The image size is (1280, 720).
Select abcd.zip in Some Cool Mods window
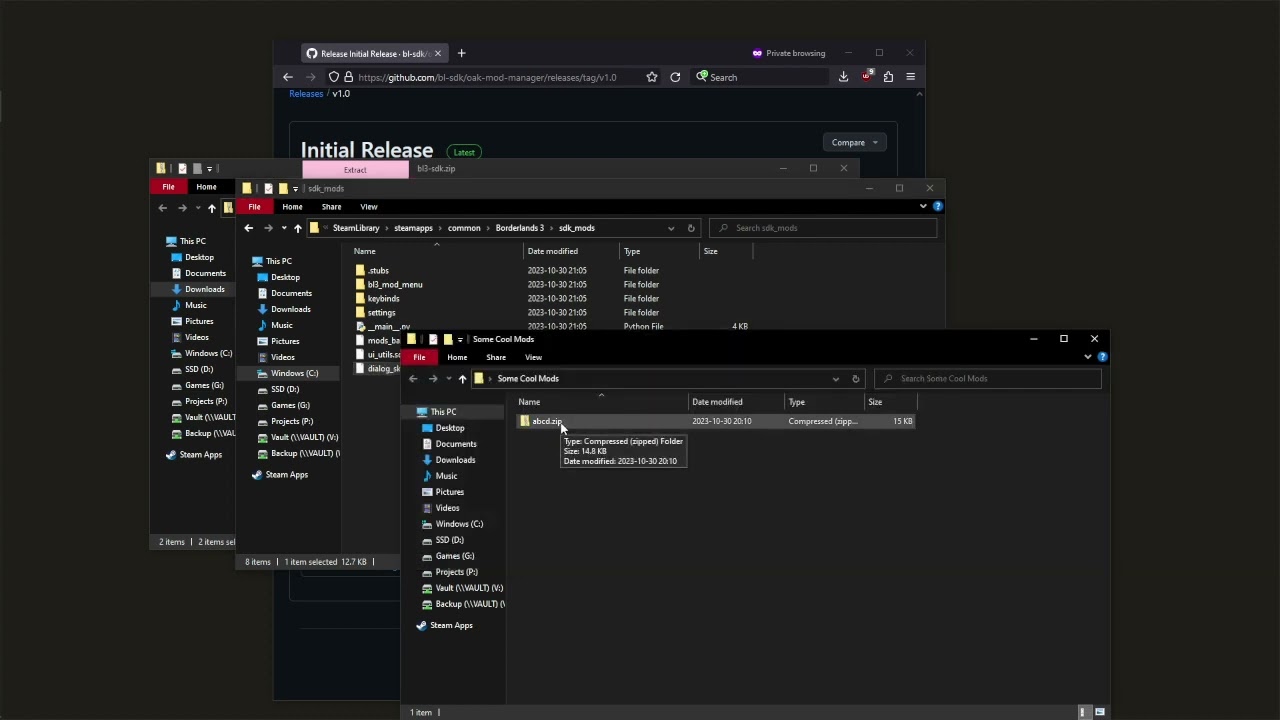click(x=546, y=421)
